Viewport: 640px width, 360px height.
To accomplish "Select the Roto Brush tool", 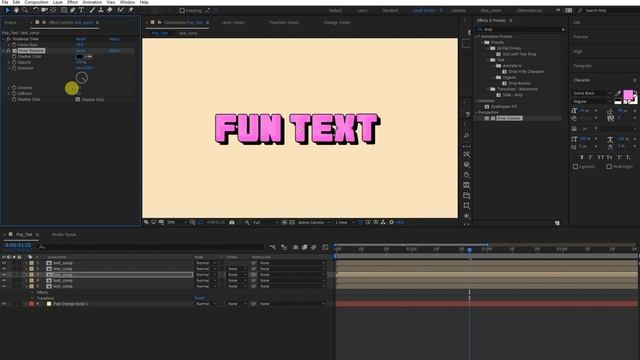I will coord(121,10).
